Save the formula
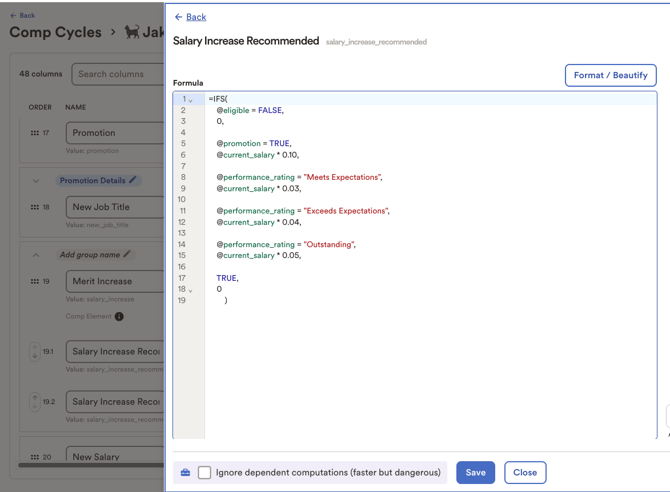 [x=475, y=472]
